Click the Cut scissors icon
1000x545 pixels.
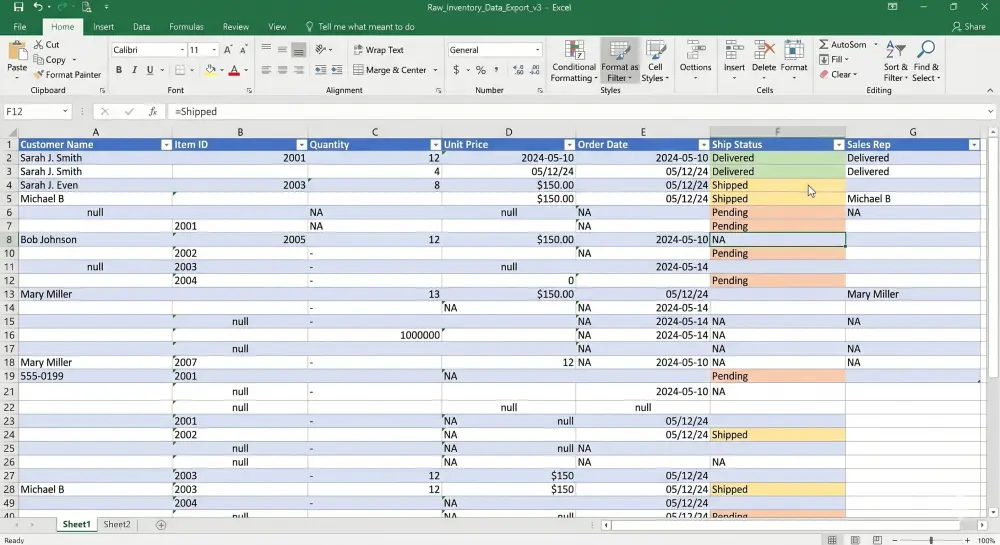tap(39, 45)
